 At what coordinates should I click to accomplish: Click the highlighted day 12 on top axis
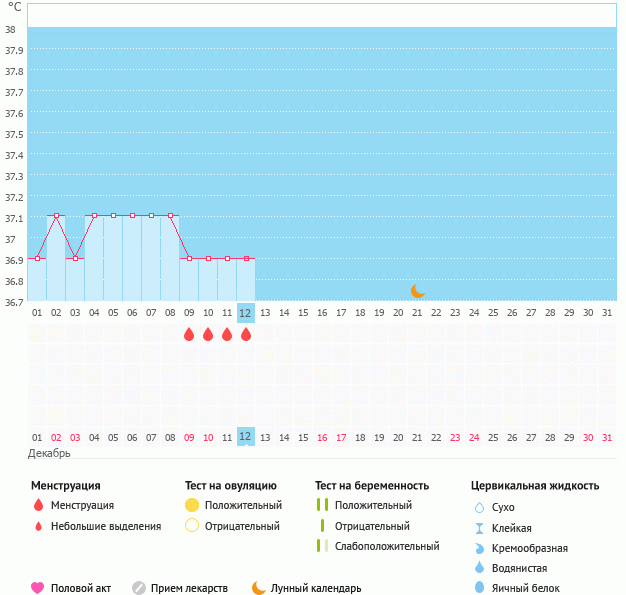[x=245, y=313]
